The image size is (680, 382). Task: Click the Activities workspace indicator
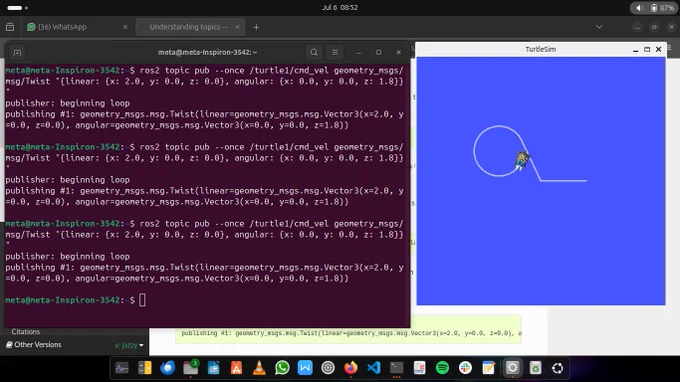click(17, 8)
